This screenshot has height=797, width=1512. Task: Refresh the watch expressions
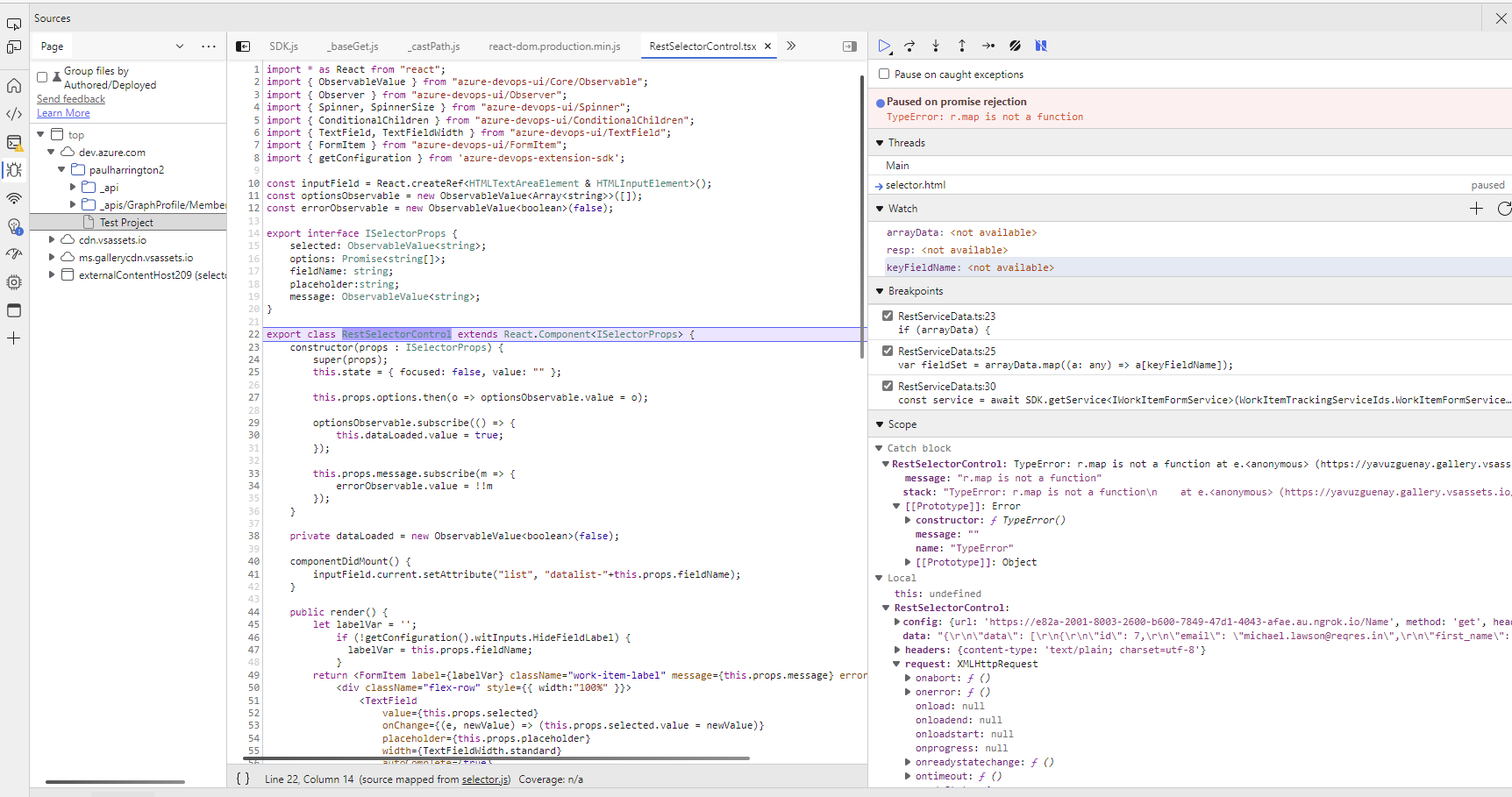click(1503, 209)
